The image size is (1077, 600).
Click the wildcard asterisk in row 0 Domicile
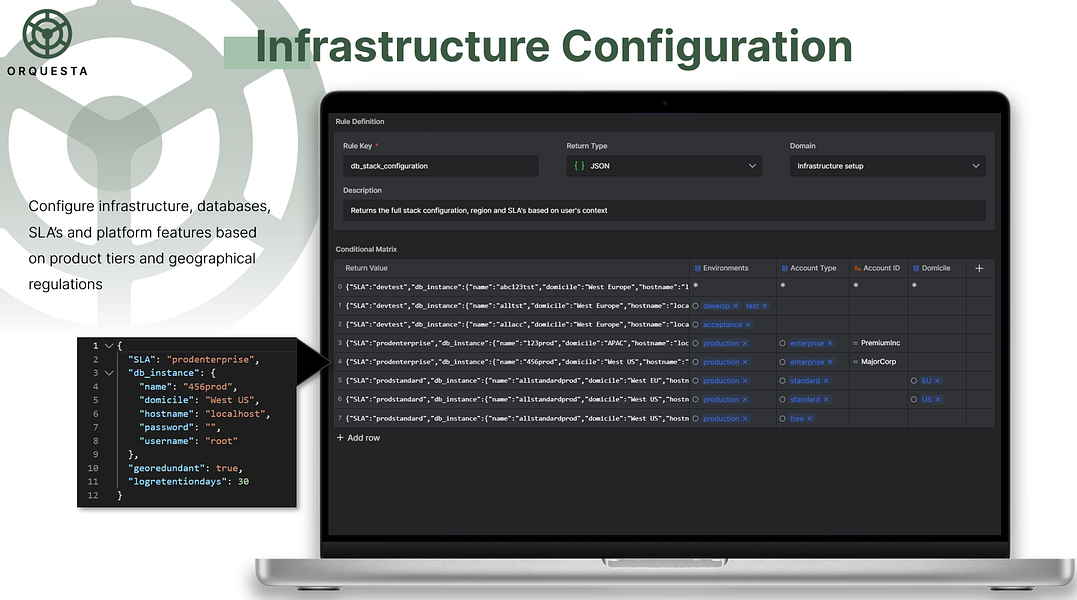914,286
